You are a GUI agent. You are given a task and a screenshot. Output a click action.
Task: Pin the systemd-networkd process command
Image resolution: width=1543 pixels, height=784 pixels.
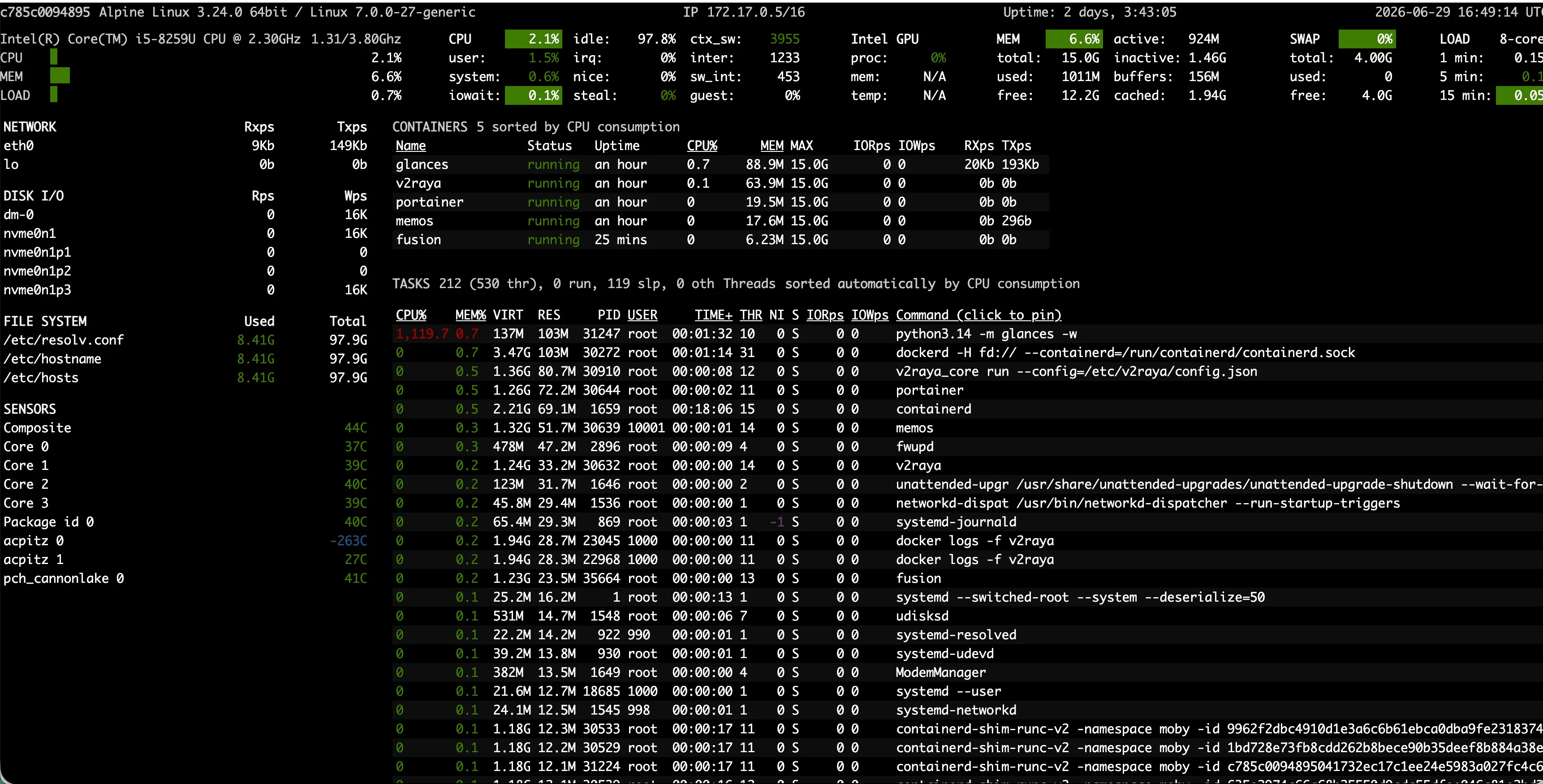pyautogui.click(x=956, y=711)
